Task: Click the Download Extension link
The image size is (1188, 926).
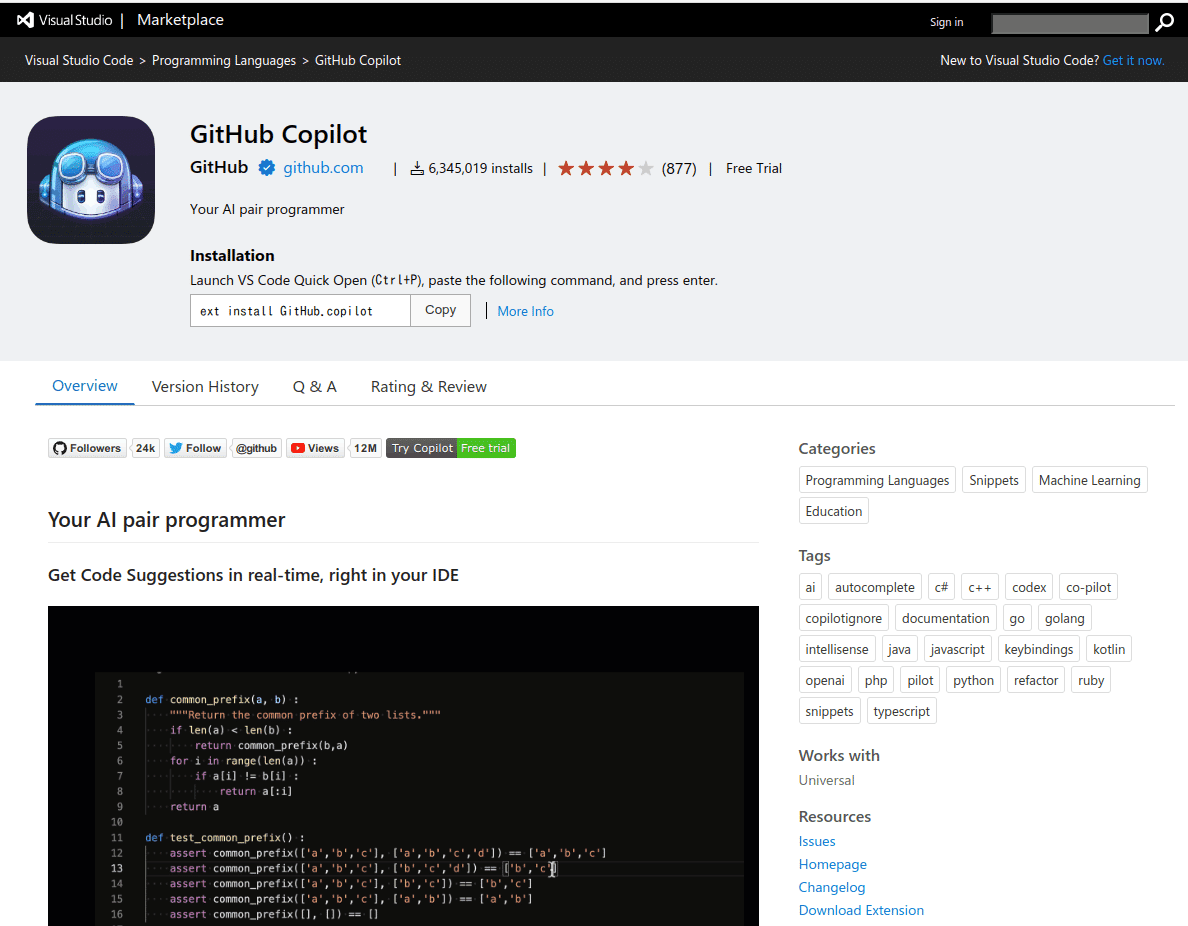Action: [x=861, y=910]
